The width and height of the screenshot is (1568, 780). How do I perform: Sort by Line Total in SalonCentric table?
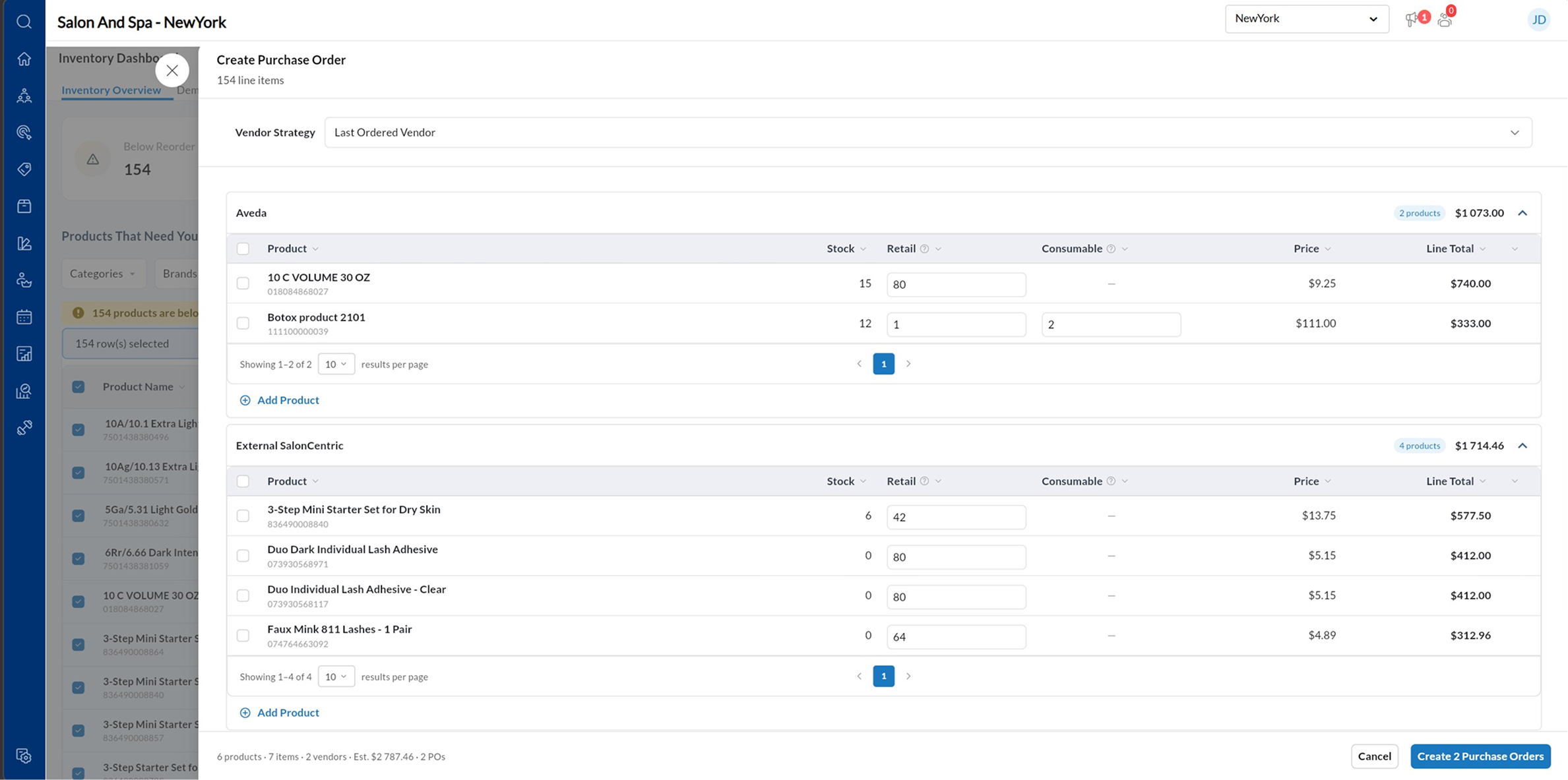1449,481
